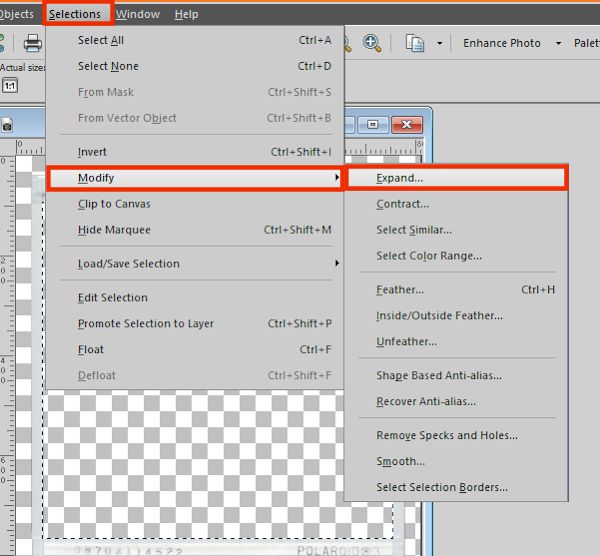Select Clip to Canvas

pos(195,204)
